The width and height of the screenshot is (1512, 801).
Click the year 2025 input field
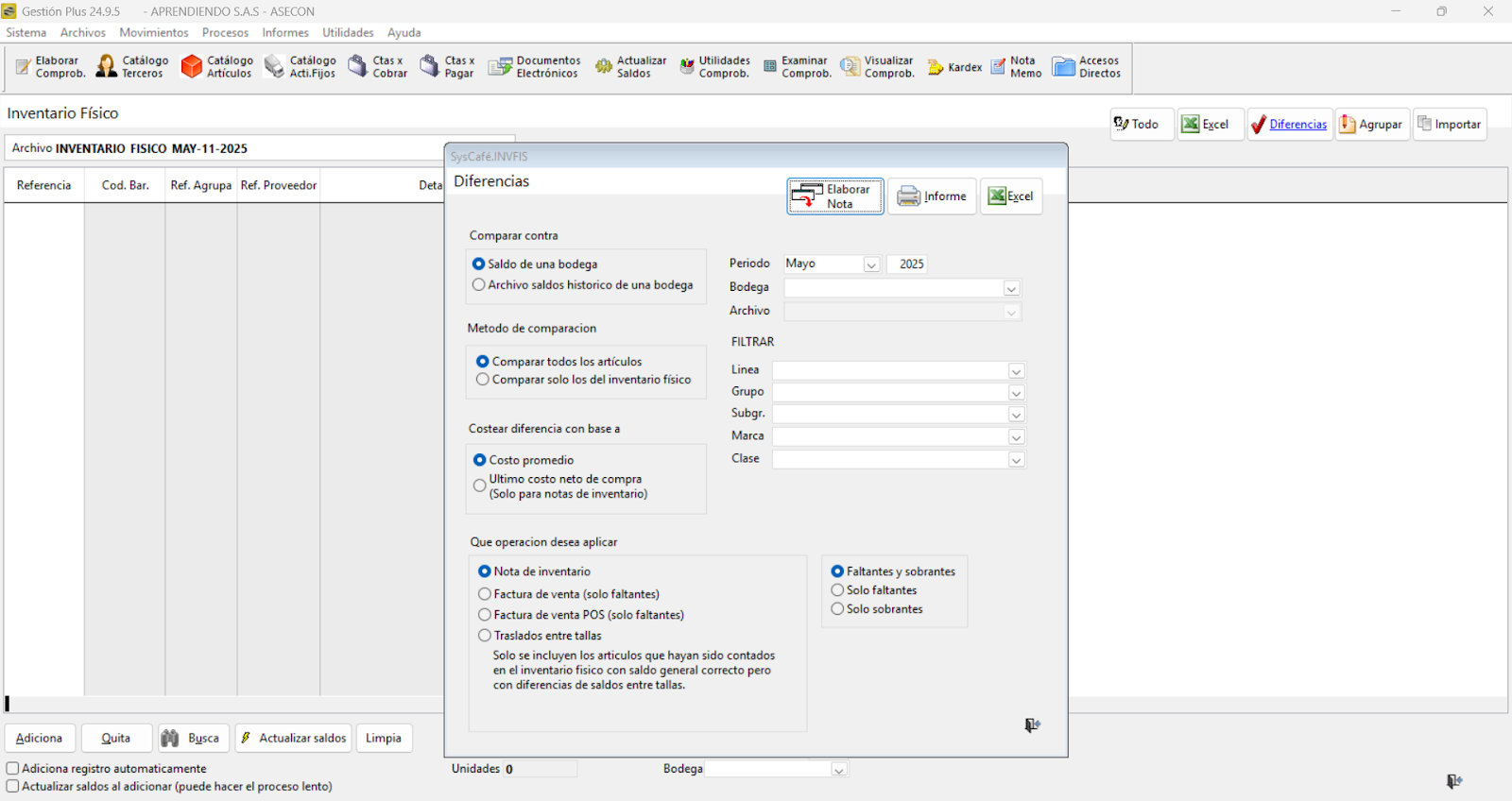[x=907, y=264]
